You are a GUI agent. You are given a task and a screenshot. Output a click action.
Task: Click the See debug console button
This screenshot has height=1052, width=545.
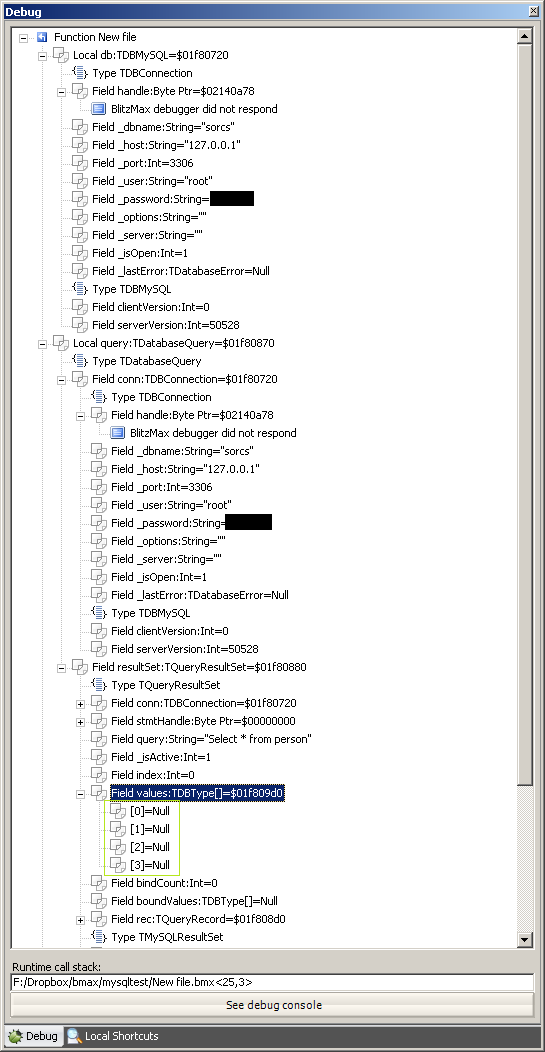point(273,1005)
